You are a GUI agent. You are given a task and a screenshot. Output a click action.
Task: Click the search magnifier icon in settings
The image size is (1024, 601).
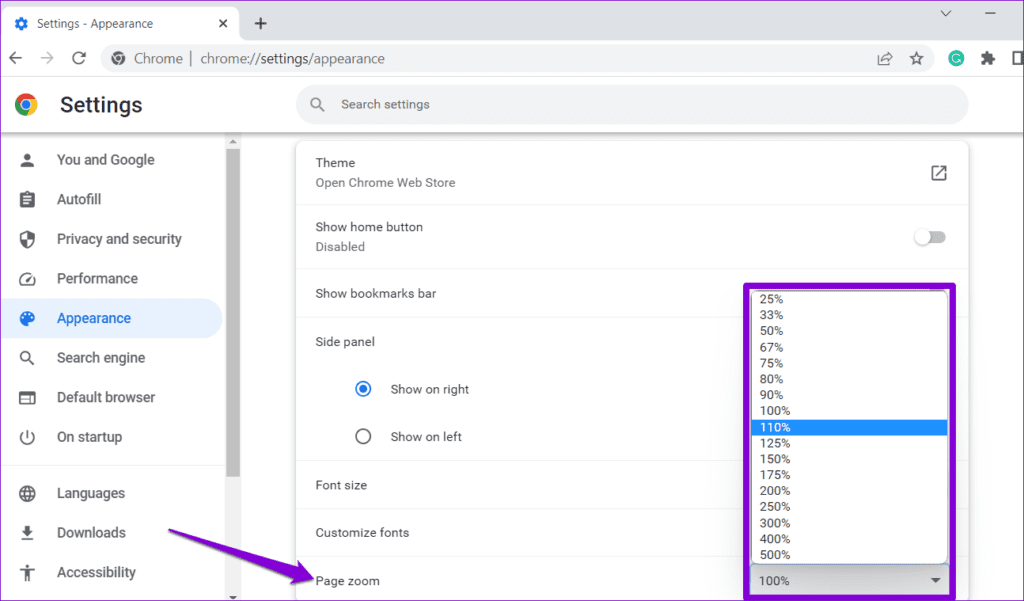tap(317, 105)
